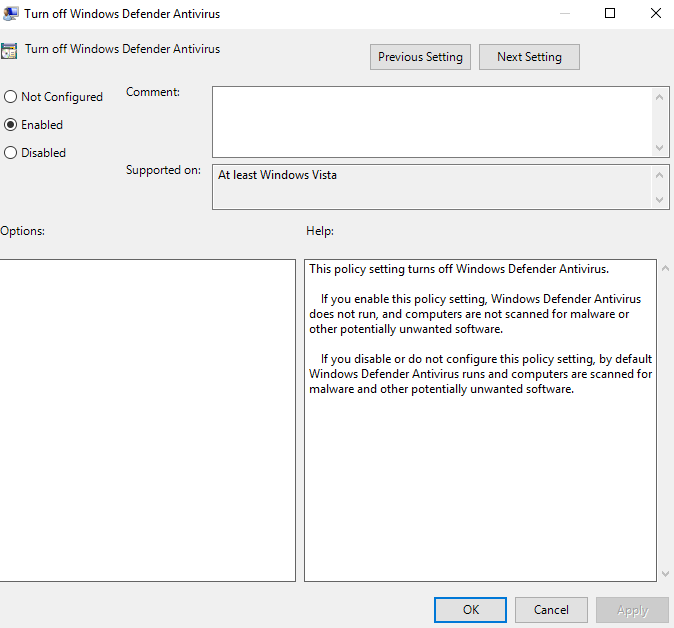Click the policy icon beside the heading
The height and width of the screenshot is (628, 674).
[9, 51]
